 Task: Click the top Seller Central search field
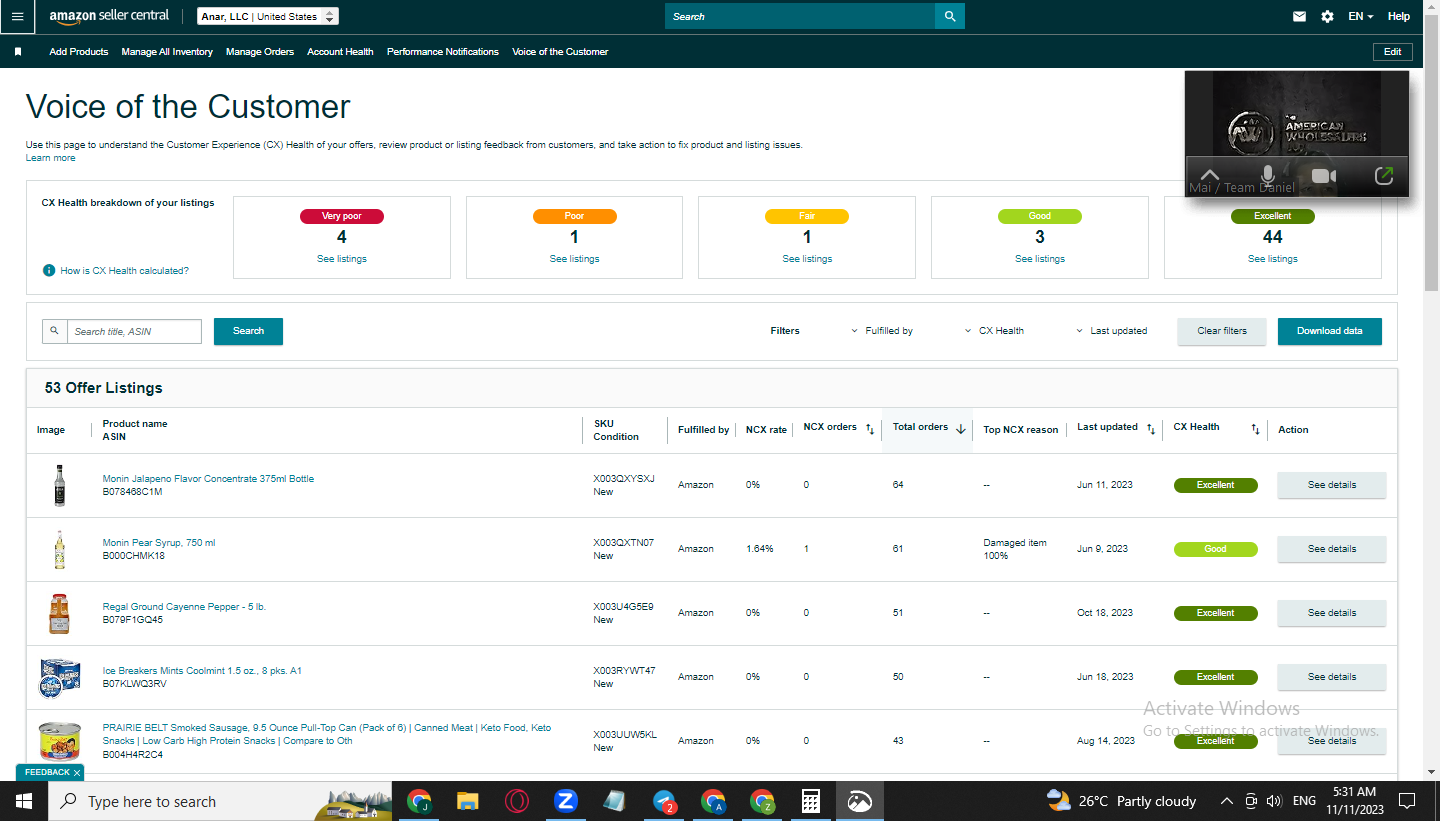point(800,16)
